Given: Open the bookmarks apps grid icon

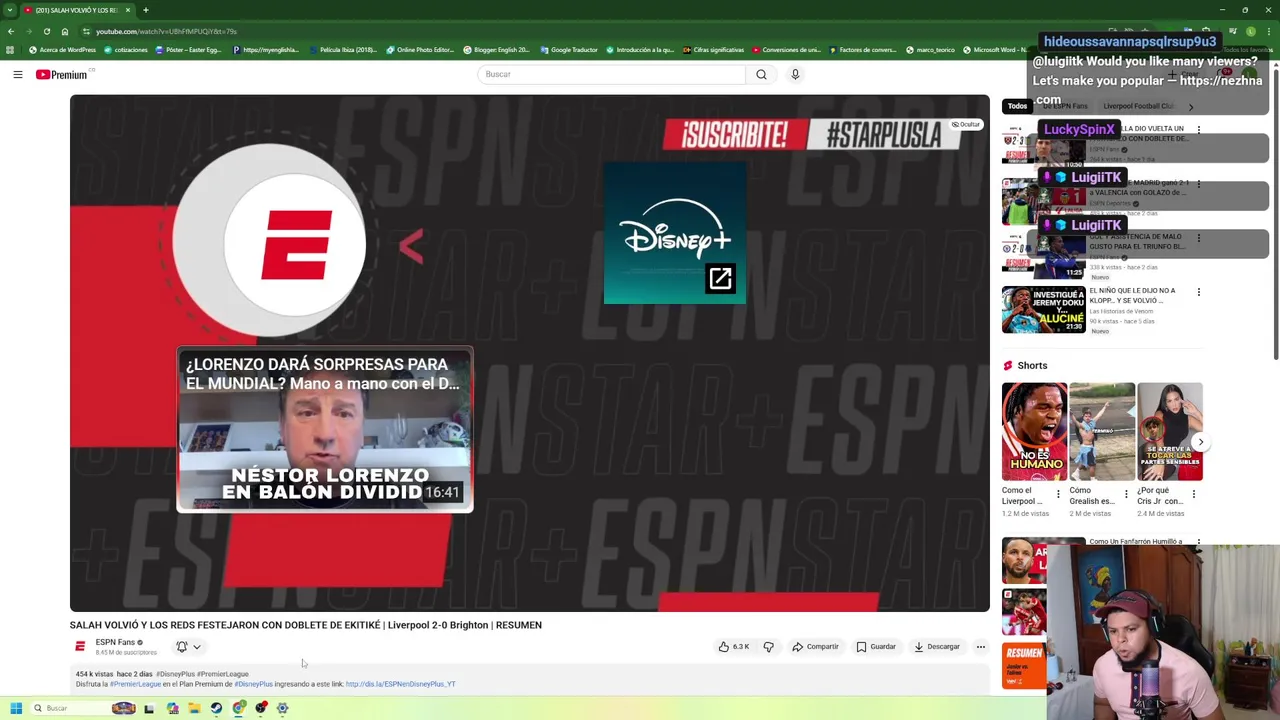Looking at the screenshot, I should [x=10, y=50].
